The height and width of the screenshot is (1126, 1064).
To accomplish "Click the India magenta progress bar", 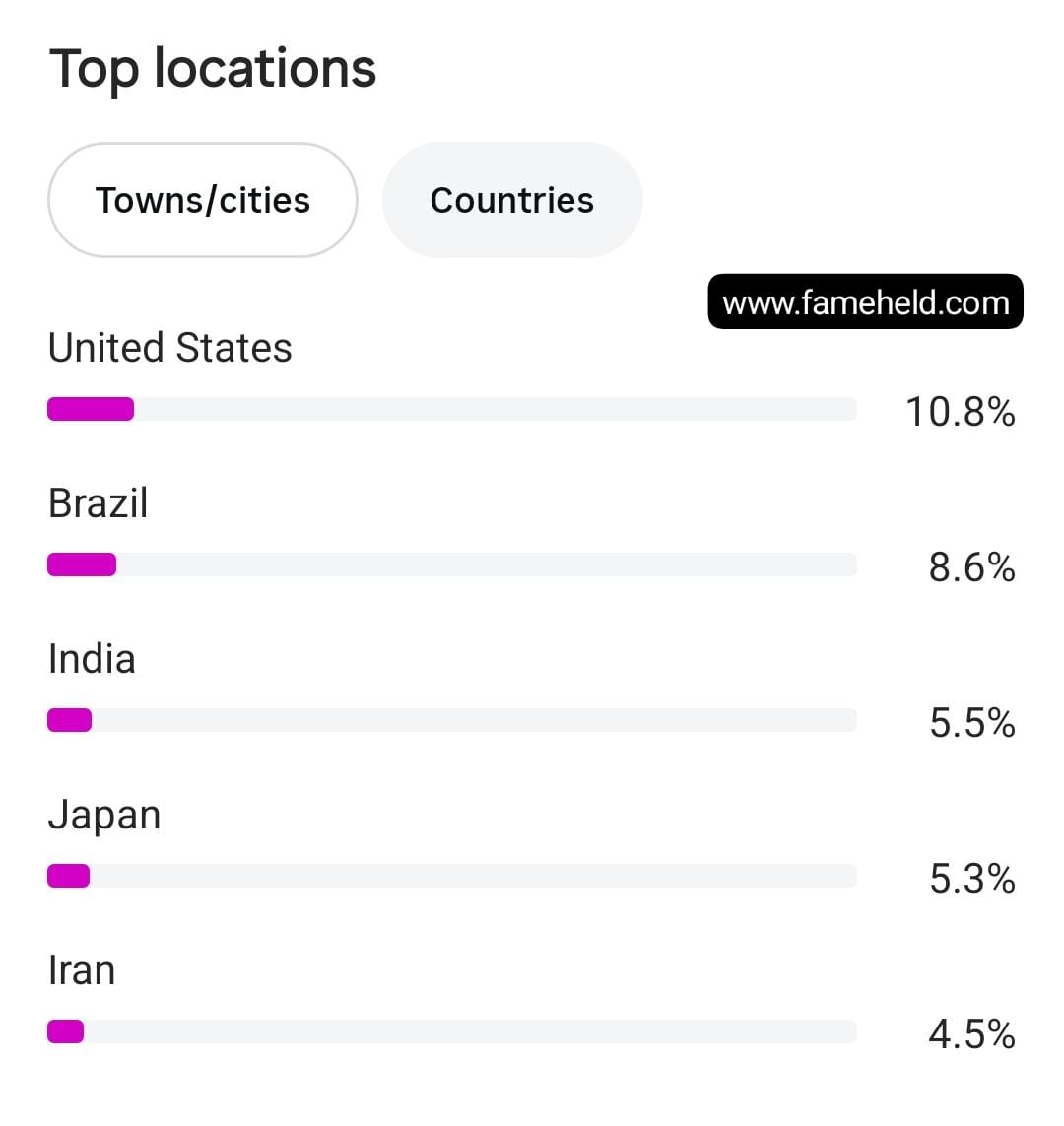I will coord(70,720).
